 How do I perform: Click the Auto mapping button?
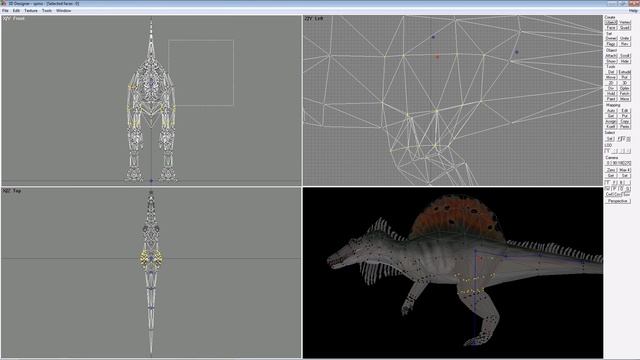coord(611,111)
